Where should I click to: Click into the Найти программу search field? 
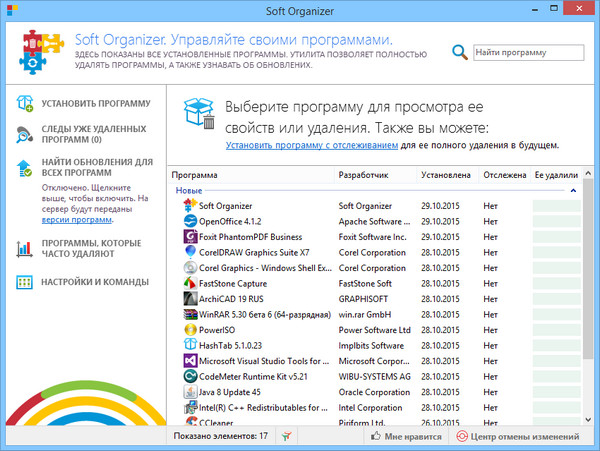(x=527, y=52)
